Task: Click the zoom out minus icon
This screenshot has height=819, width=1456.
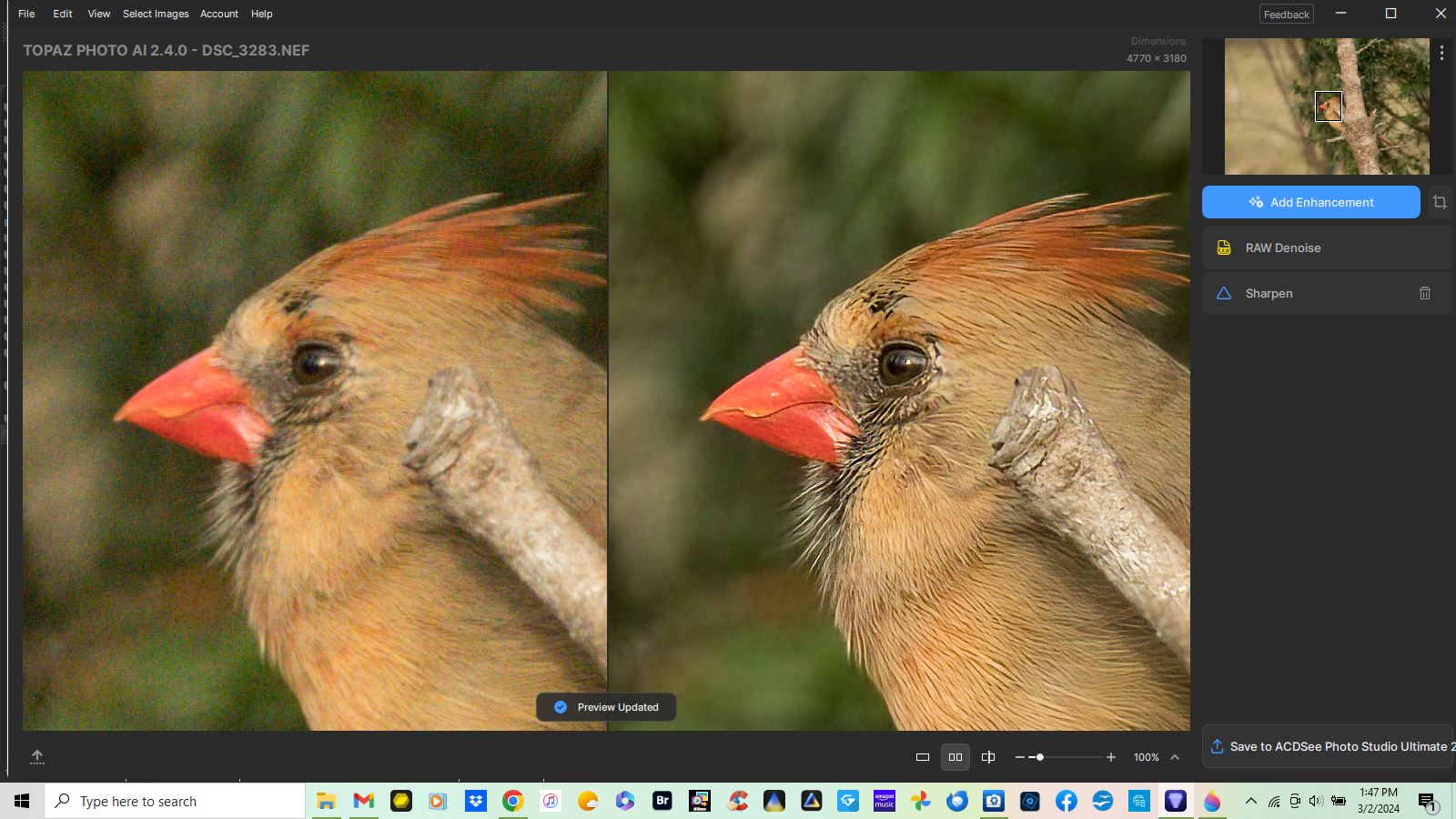Action: click(x=1019, y=757)
